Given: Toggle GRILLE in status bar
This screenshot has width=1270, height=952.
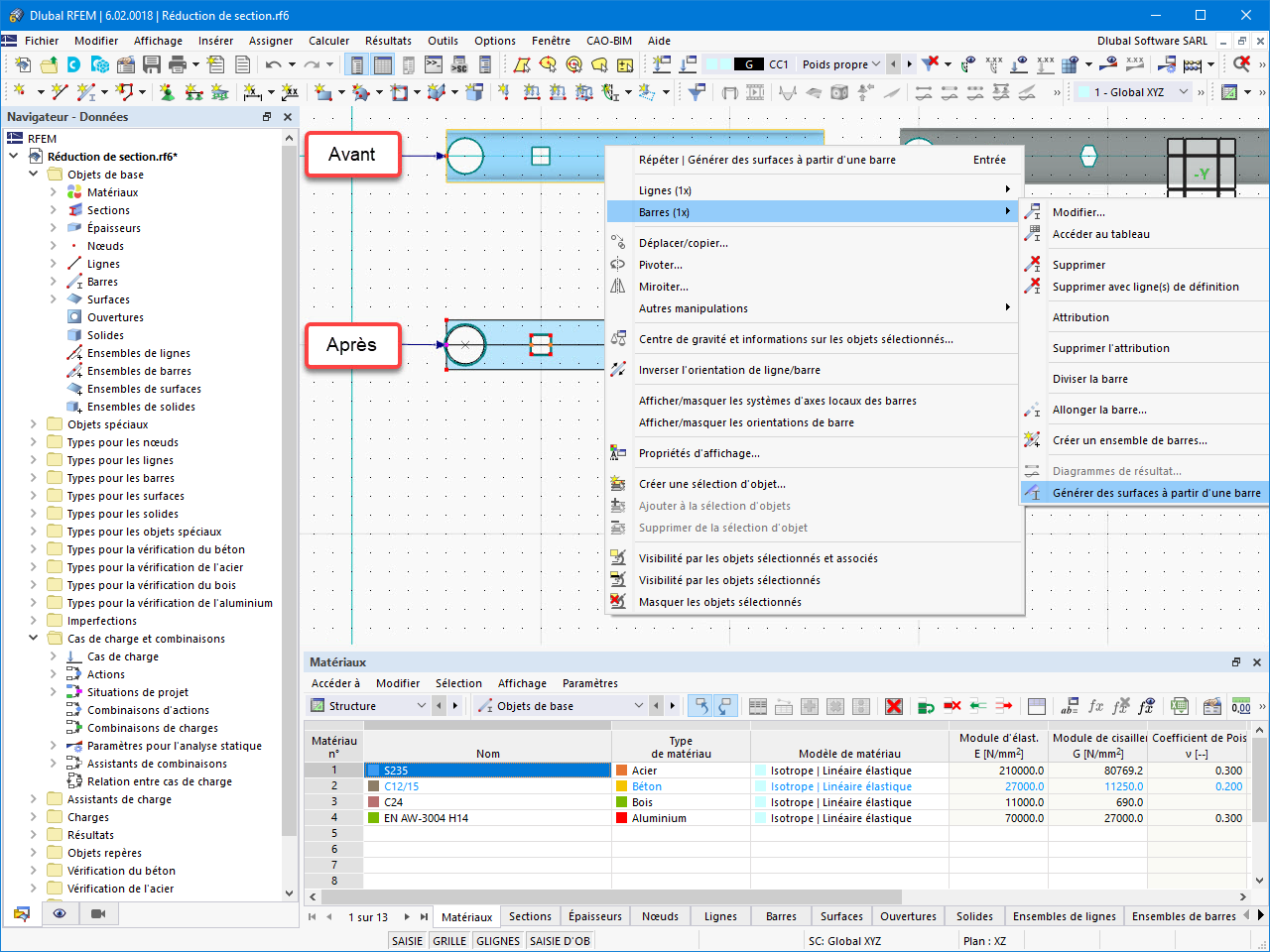Looking at the screenshot, I should pos(449,941).
